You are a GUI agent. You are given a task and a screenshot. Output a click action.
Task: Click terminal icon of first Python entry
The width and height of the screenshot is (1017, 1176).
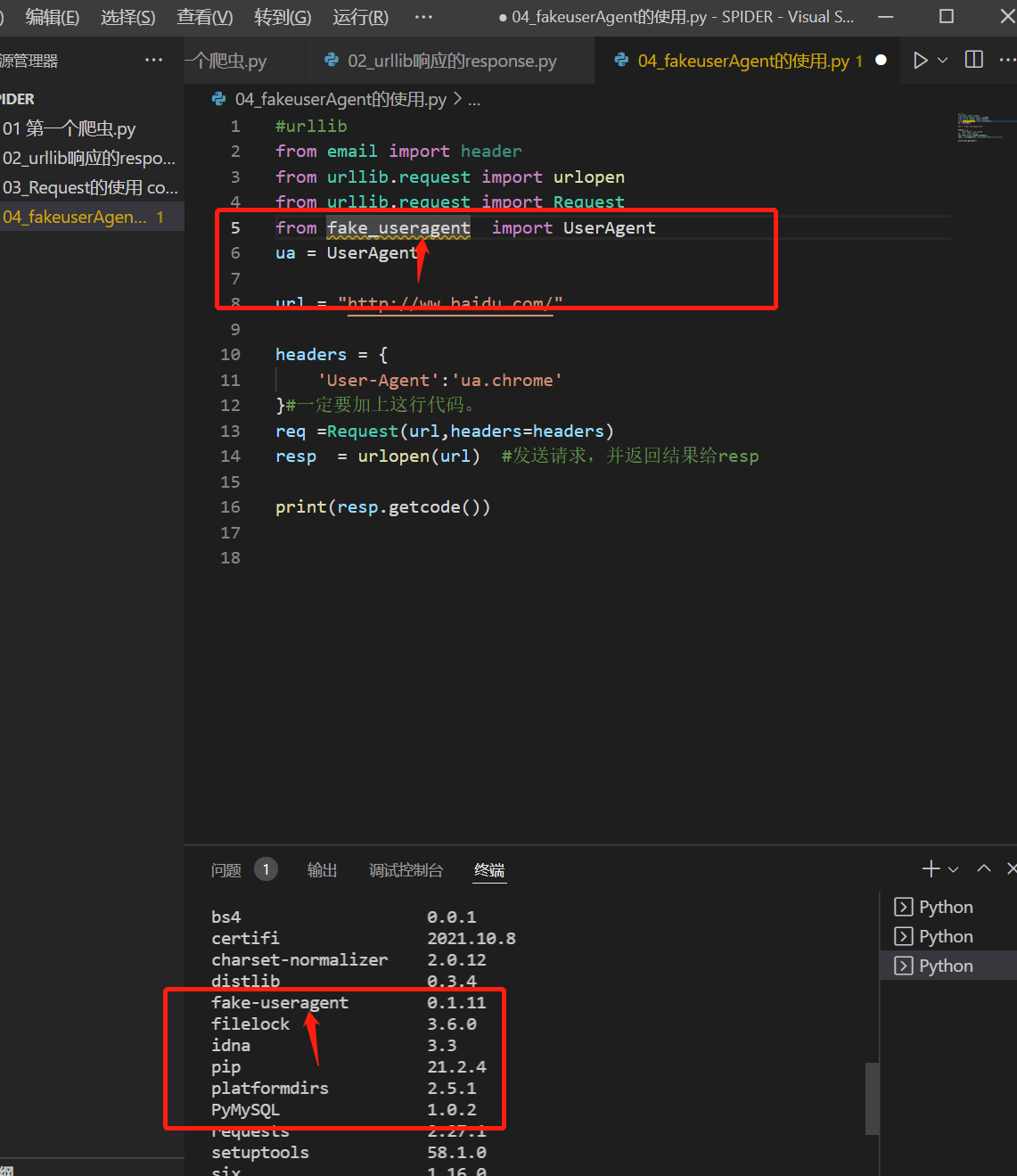pyautogui.click(x=903, y=907)
